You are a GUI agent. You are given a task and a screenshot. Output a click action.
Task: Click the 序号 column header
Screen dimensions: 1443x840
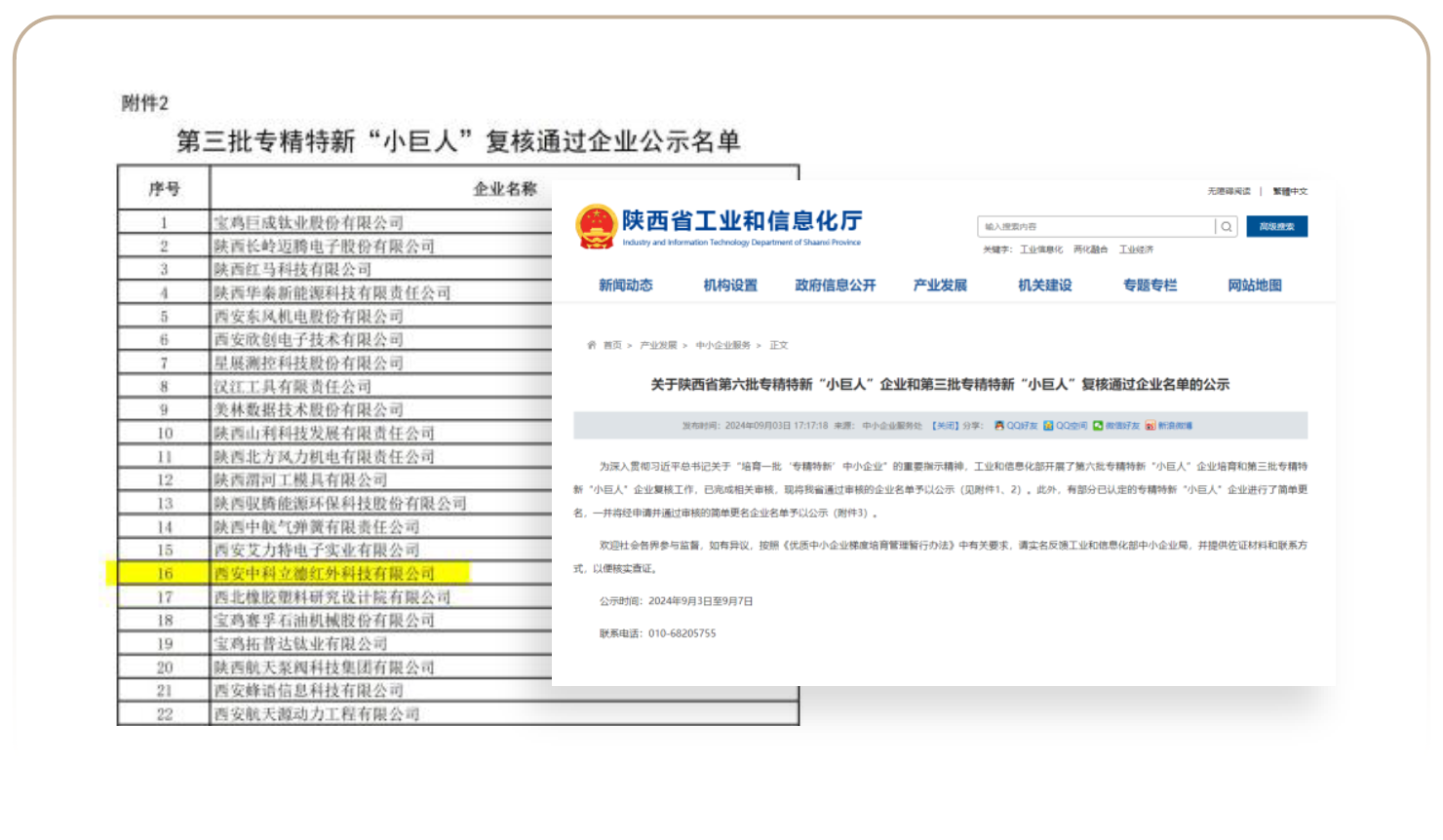[164, 189]
